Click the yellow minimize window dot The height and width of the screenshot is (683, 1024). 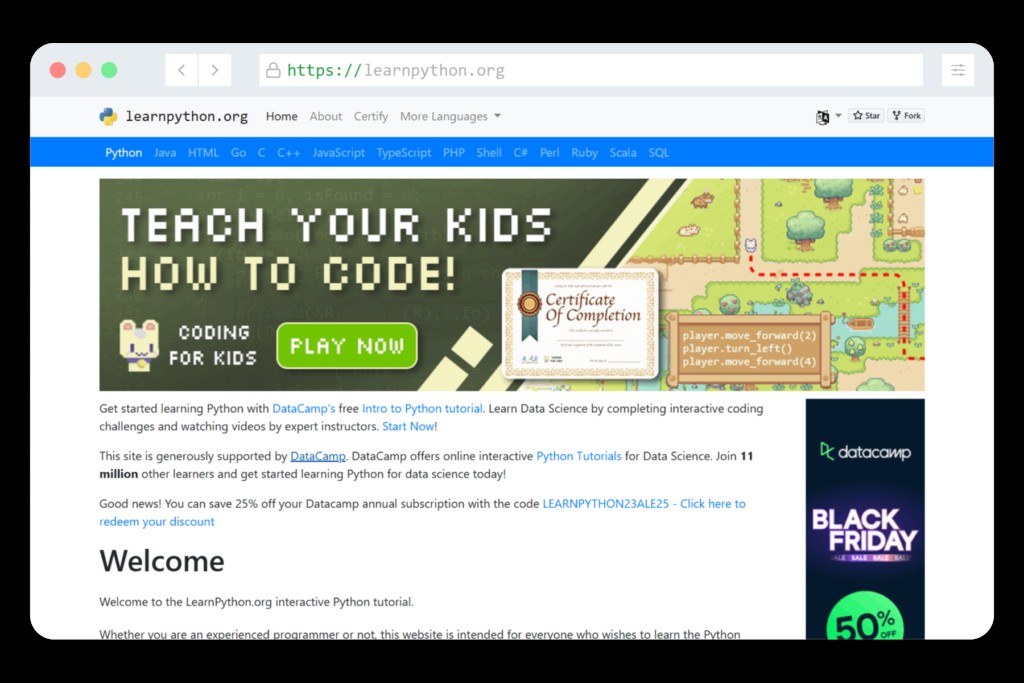point(84,70)
